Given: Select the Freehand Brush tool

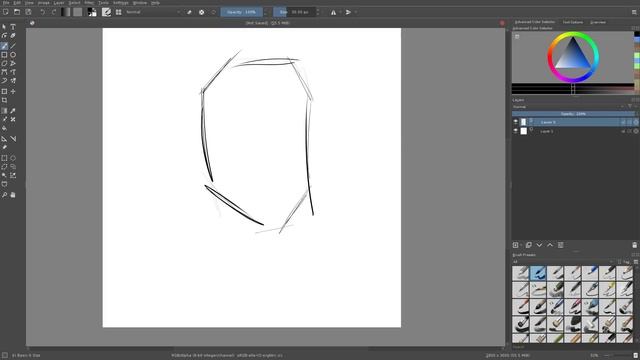Looking at the screenshot, I should pyautogui.click(x=4, y=46).
